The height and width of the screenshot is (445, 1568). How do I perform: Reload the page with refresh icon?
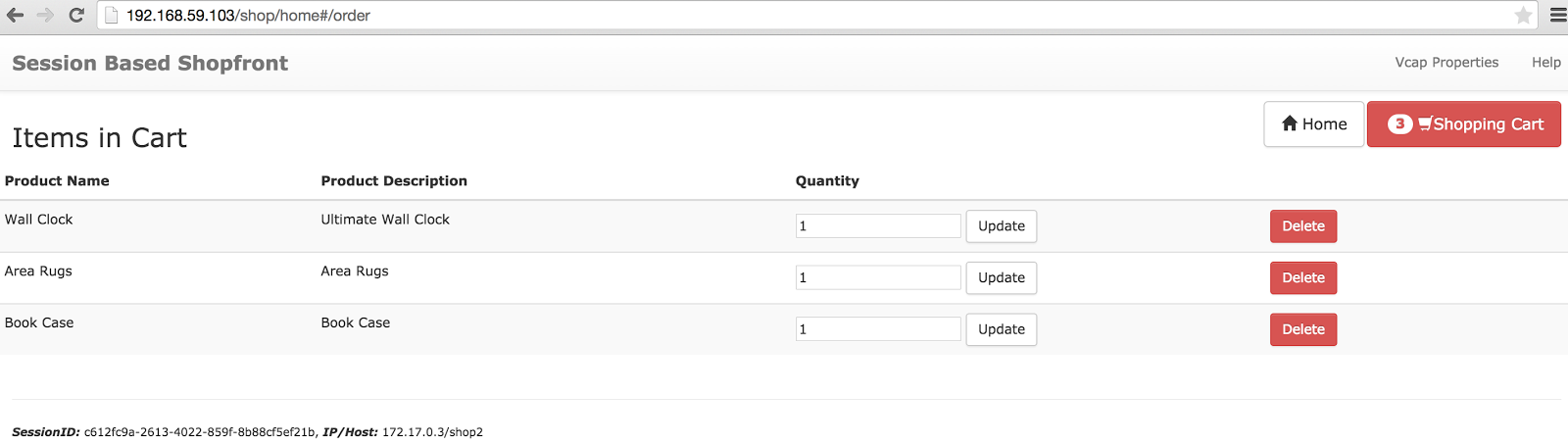pos(76,15)
